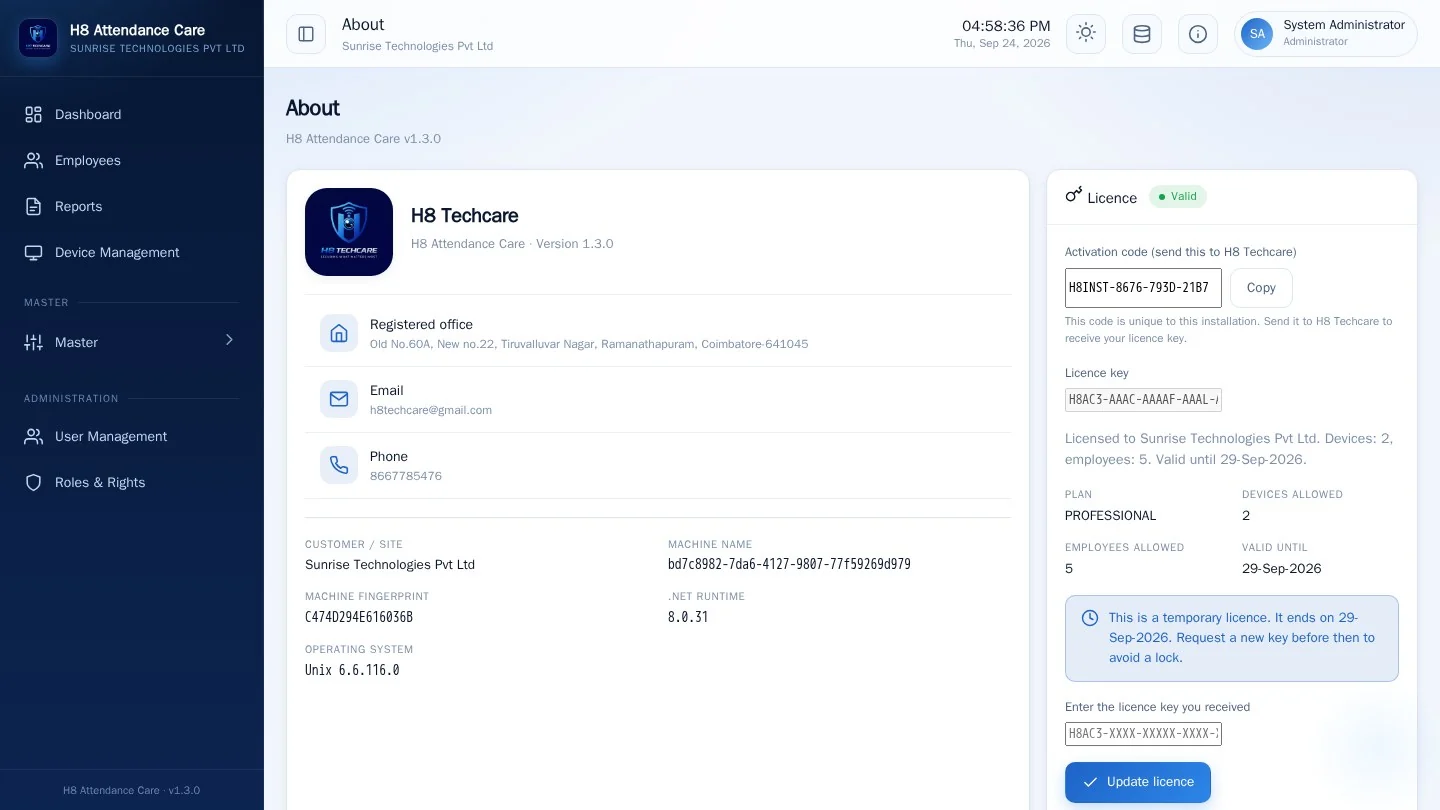Select the activation code field
This screenshot has width=1440, height=810.
coord(1143,288)
